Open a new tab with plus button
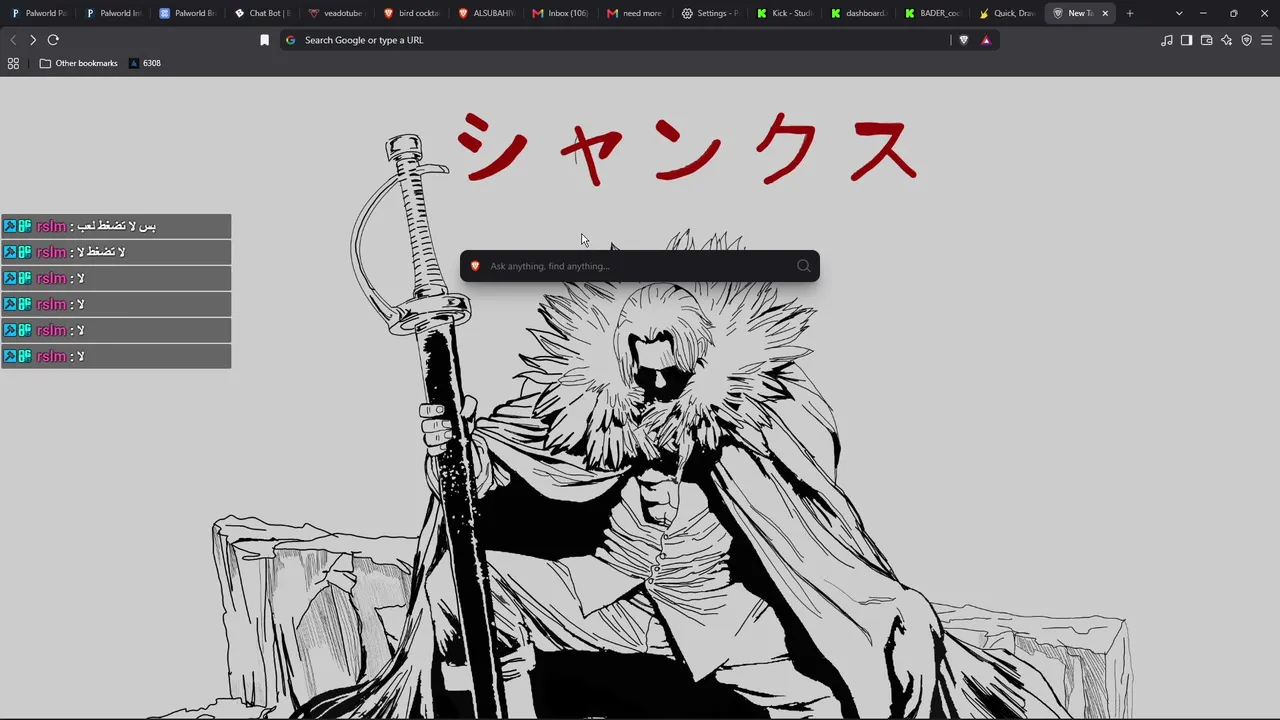The height and width of the screenshot is (720, 1280). [x=1130, y=13]
